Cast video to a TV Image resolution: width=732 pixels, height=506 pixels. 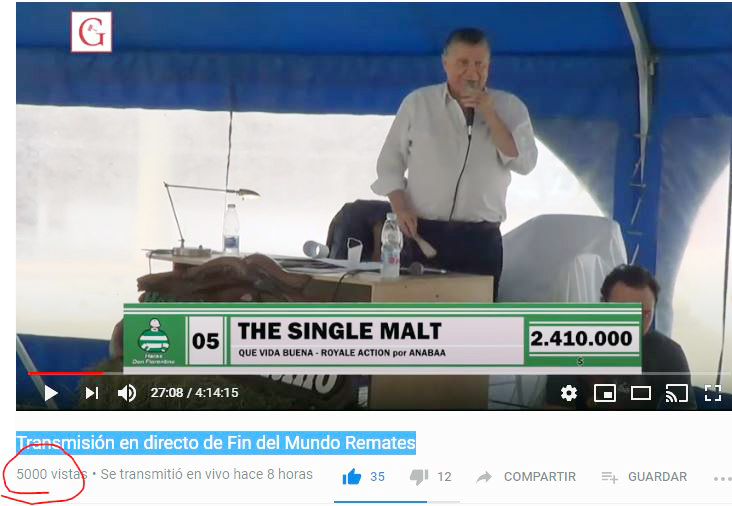point(676,393)
